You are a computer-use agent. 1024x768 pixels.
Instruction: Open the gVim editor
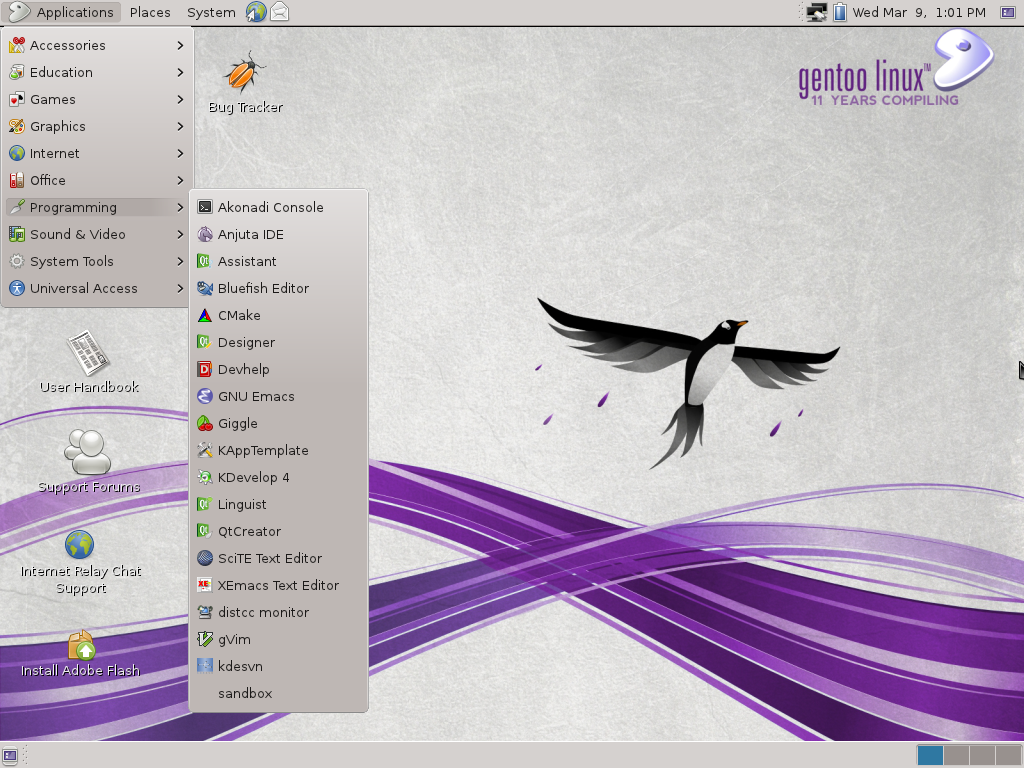[x=234, y=639]
